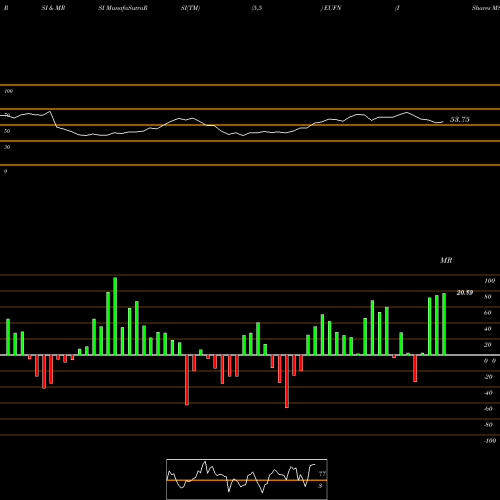Screen dimensions: 500x500
Task: Select the MR chart title label
Action: (446, 260)
